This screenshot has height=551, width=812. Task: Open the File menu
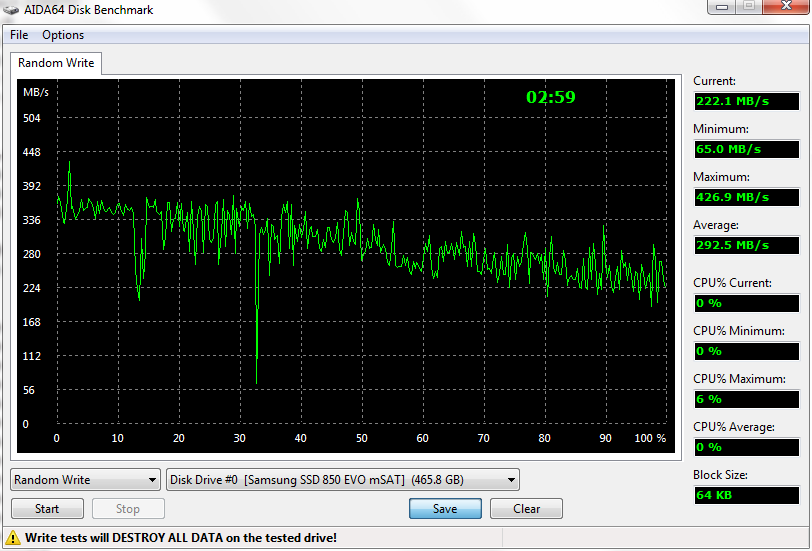tap(19, 35)
